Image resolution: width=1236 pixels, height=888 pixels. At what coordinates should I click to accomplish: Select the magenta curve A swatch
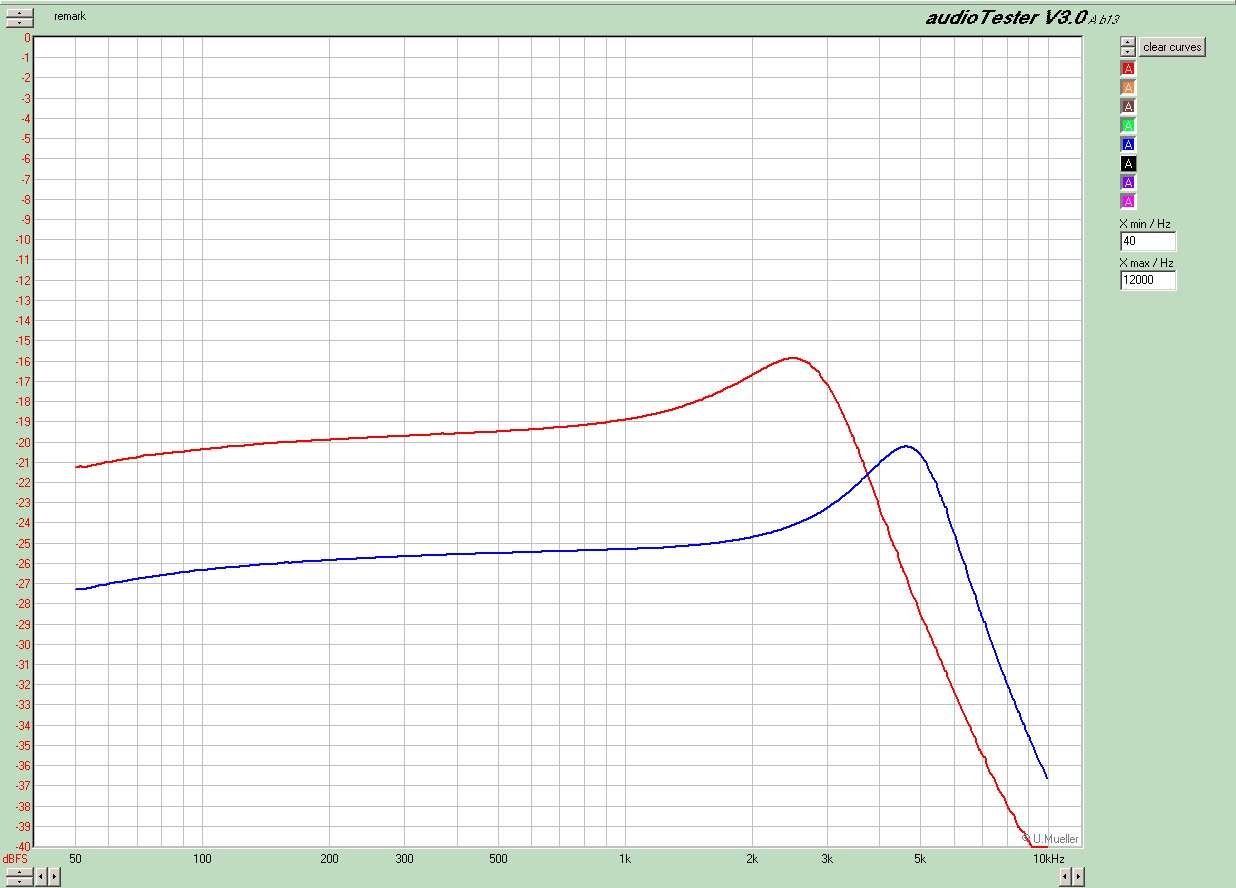[x=1128, y=201]
